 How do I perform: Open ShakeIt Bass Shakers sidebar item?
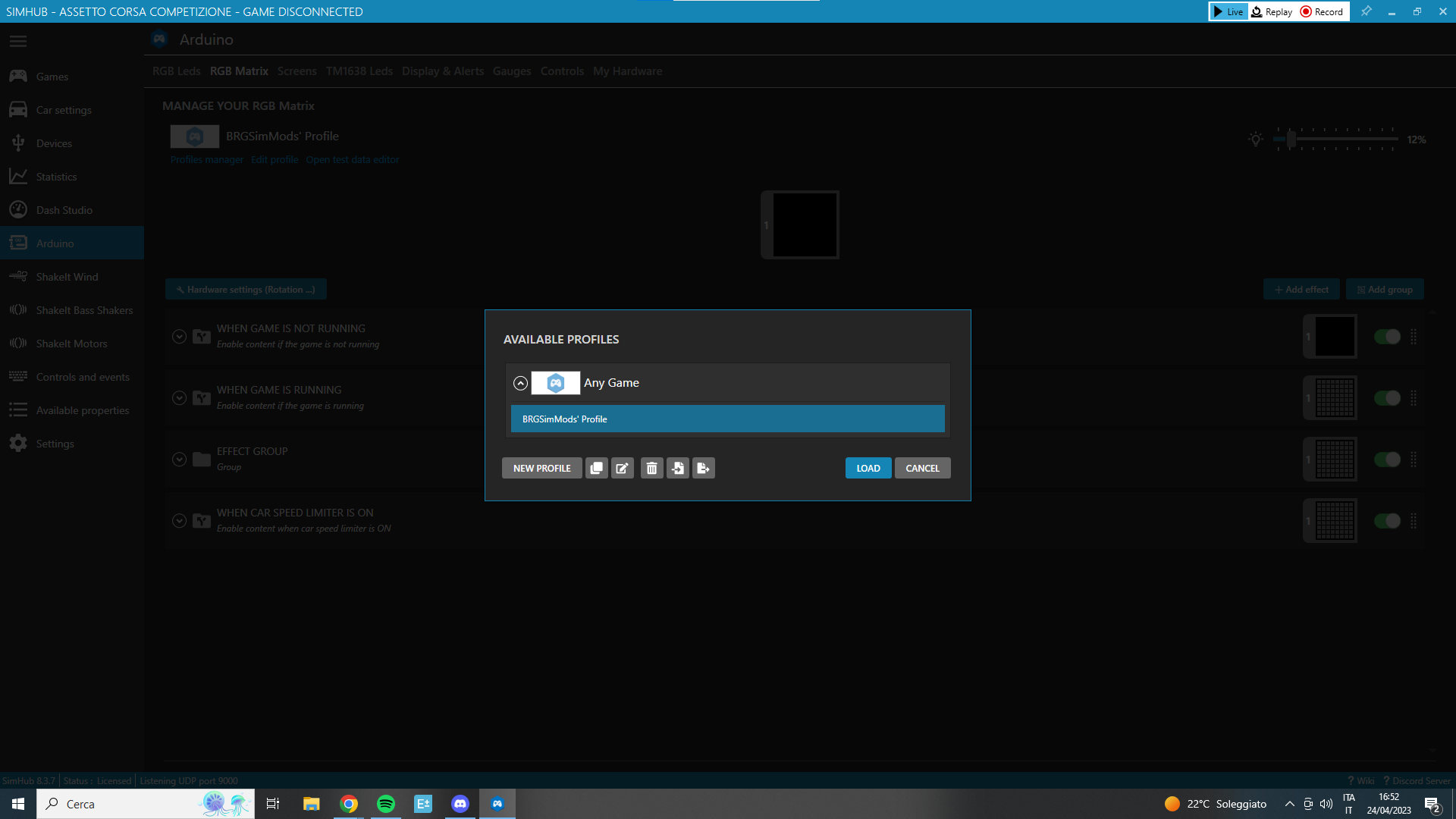click(72, 310)
